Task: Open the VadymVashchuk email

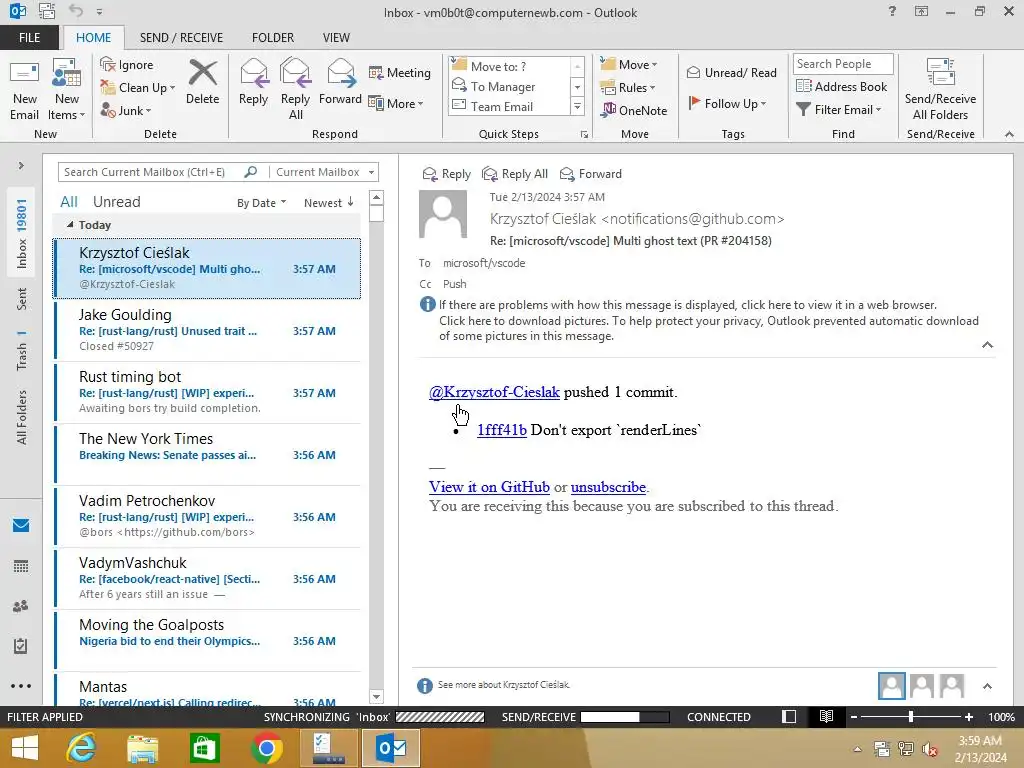Action: pyautogui.click(x=208, y=578)
